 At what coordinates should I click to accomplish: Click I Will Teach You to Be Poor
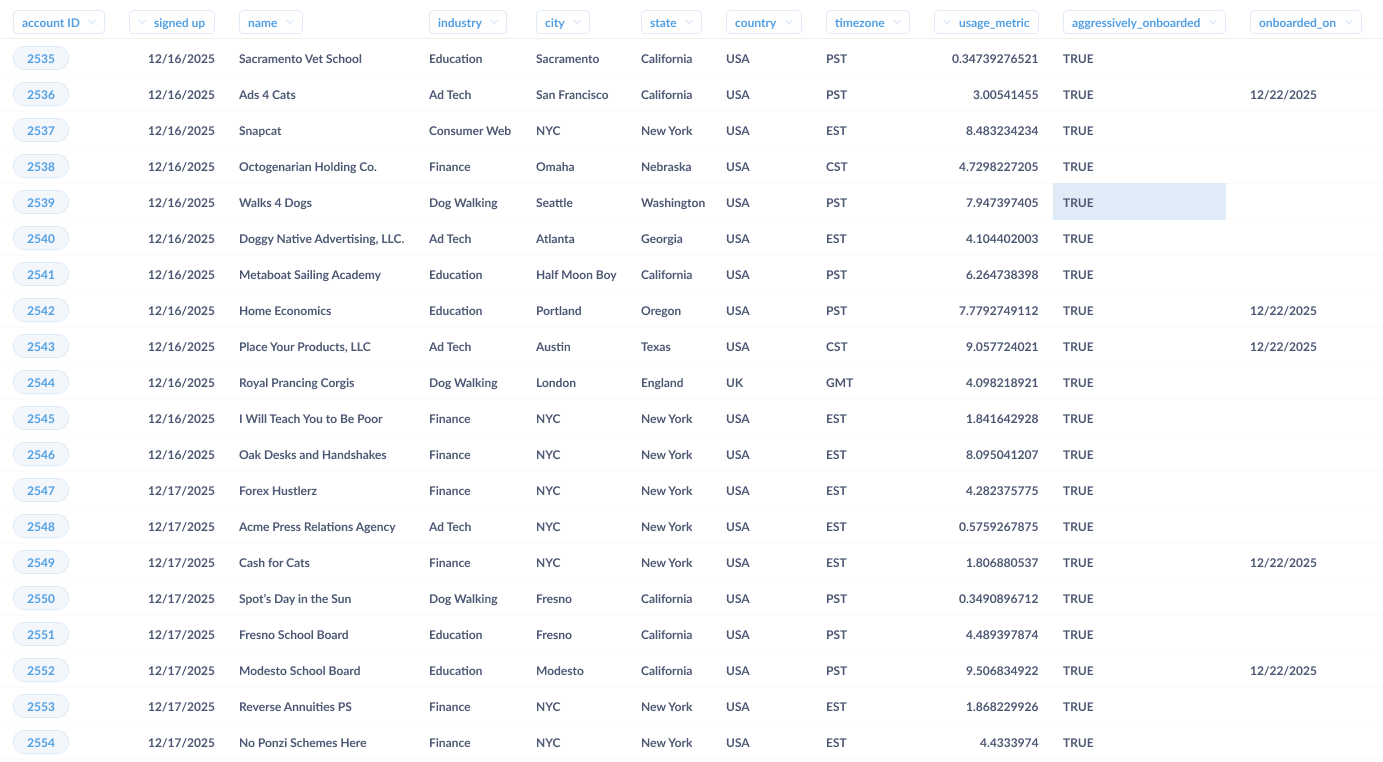click(311, 419)
